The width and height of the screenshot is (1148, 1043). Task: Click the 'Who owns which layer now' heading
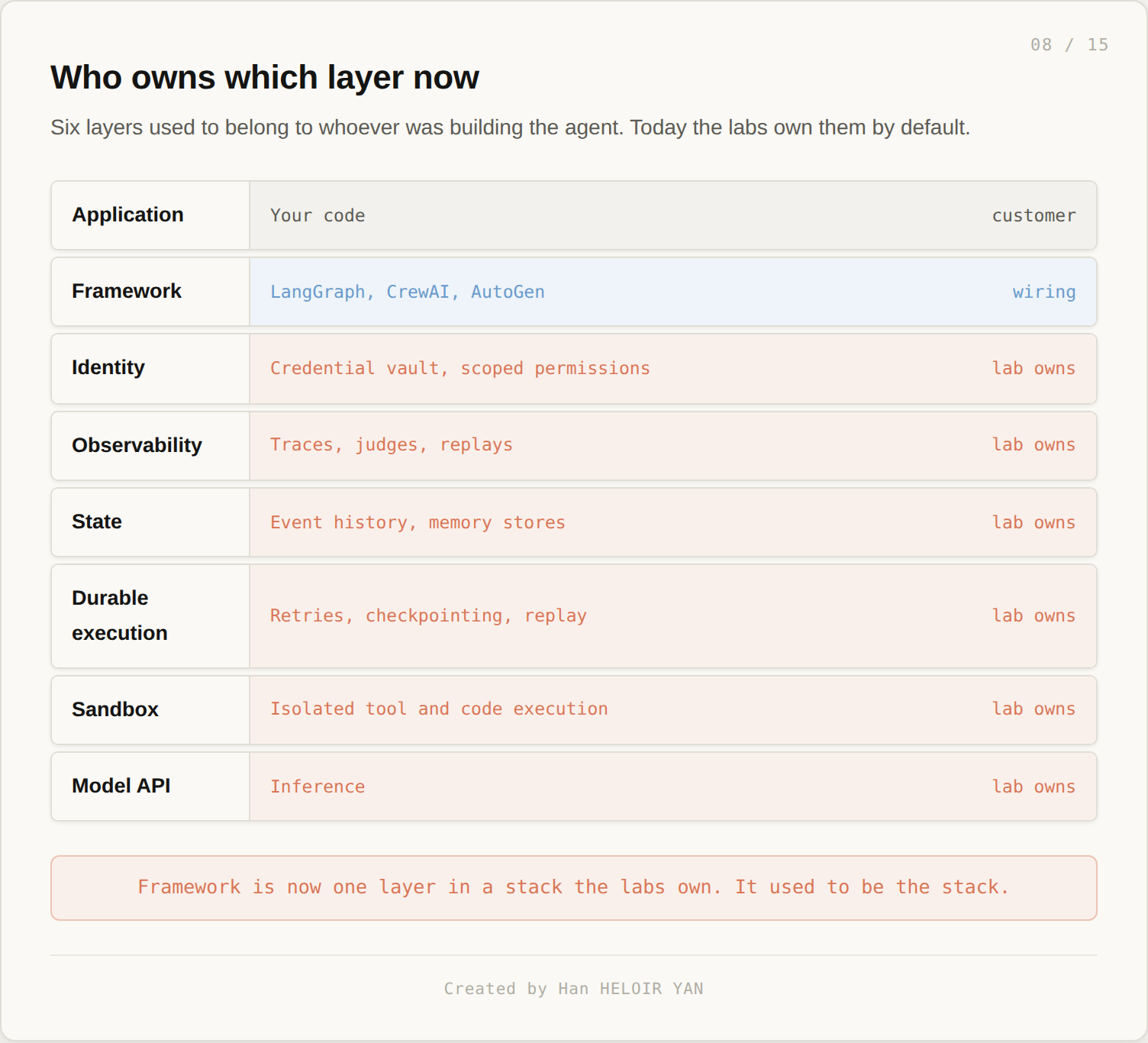(x=265, y=77)
